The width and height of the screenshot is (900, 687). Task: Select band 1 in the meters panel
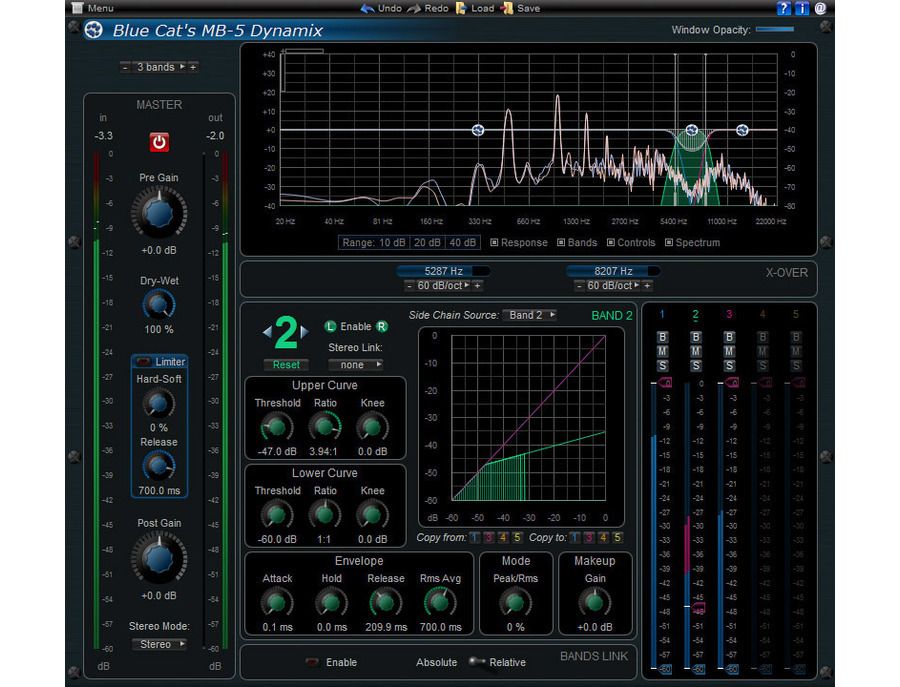click(662, 314)
